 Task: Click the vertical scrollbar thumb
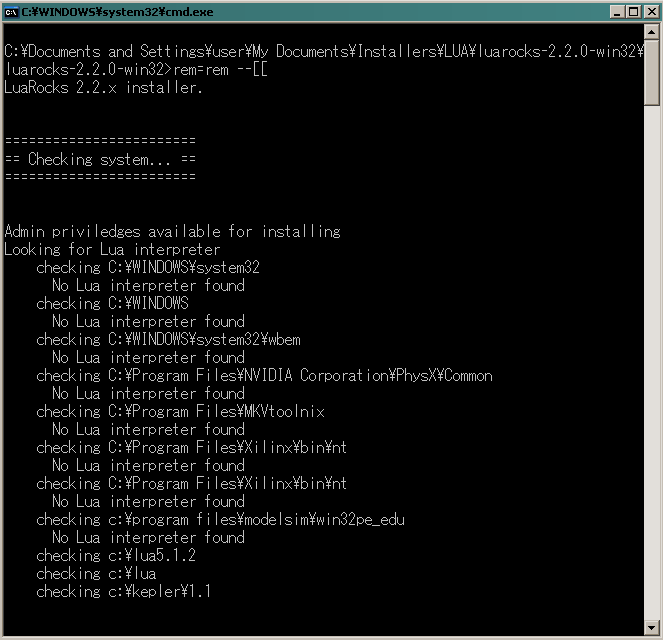[652, 72]
